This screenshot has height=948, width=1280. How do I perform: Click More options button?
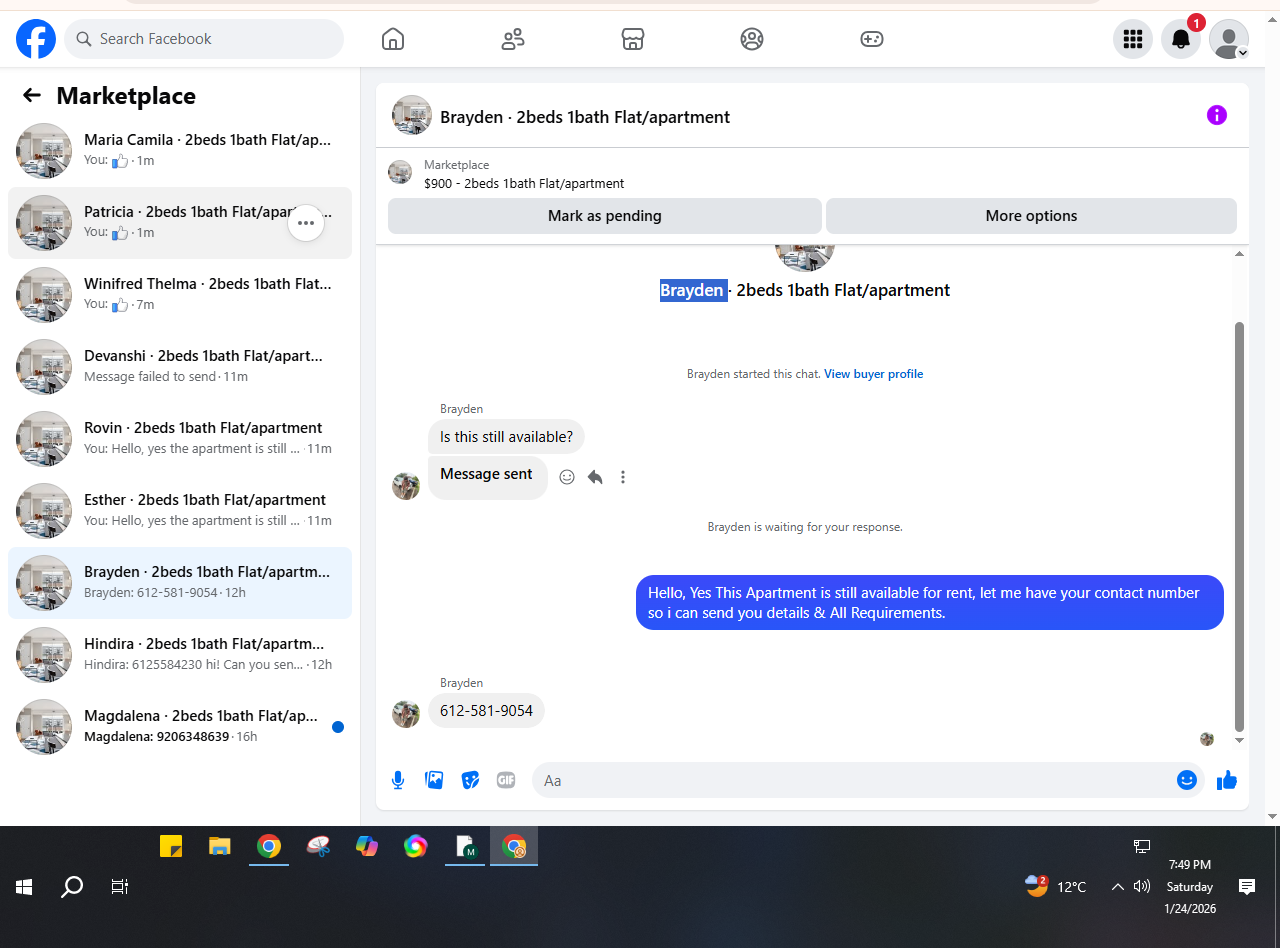coord(1031,216)
